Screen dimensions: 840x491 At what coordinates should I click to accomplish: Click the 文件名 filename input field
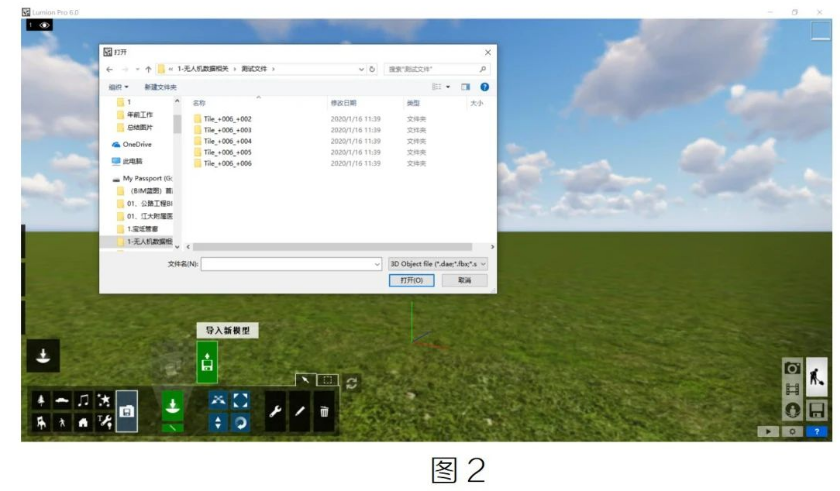click(287, 264)
